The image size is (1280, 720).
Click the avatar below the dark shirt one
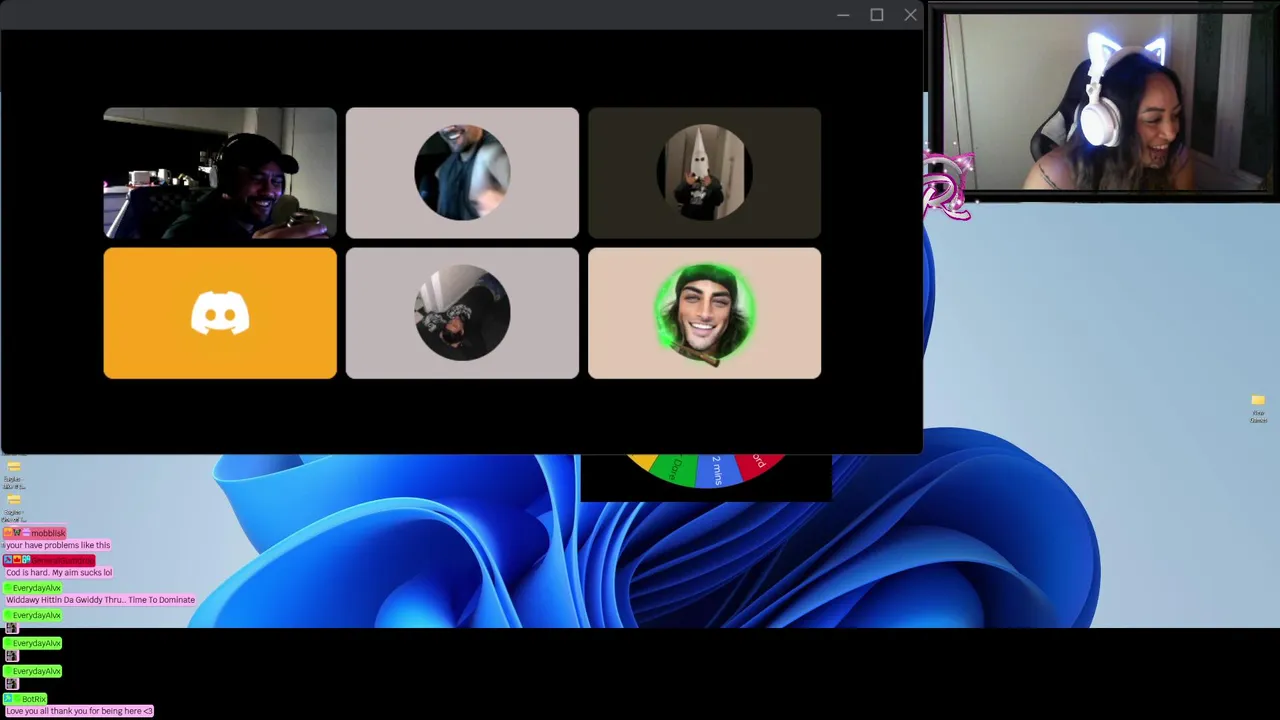click(x=462, y=313)
